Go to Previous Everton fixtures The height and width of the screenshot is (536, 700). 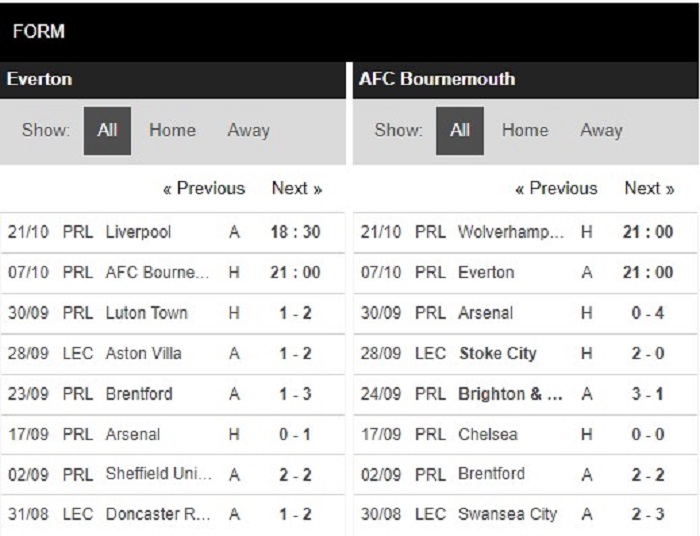(x=204, y=188)
